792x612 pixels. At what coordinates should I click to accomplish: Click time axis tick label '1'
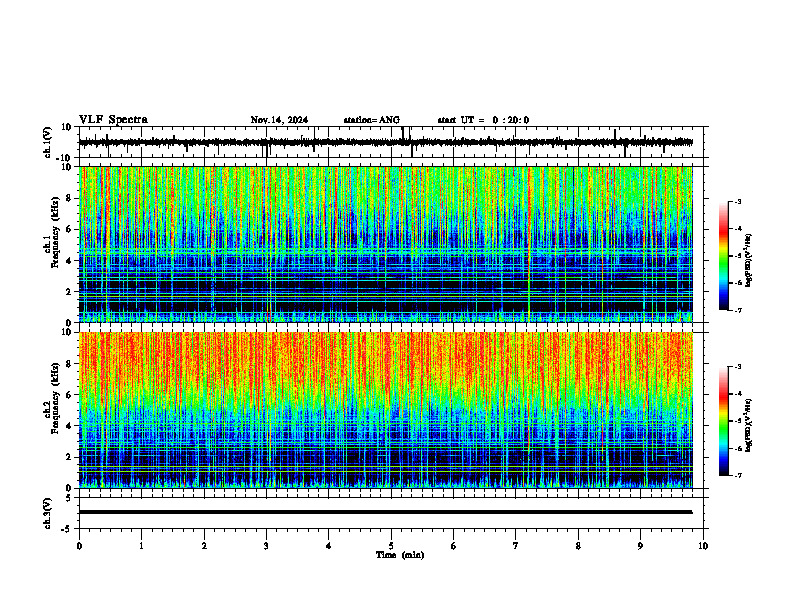pyautogui.click(x=141, y=546)
